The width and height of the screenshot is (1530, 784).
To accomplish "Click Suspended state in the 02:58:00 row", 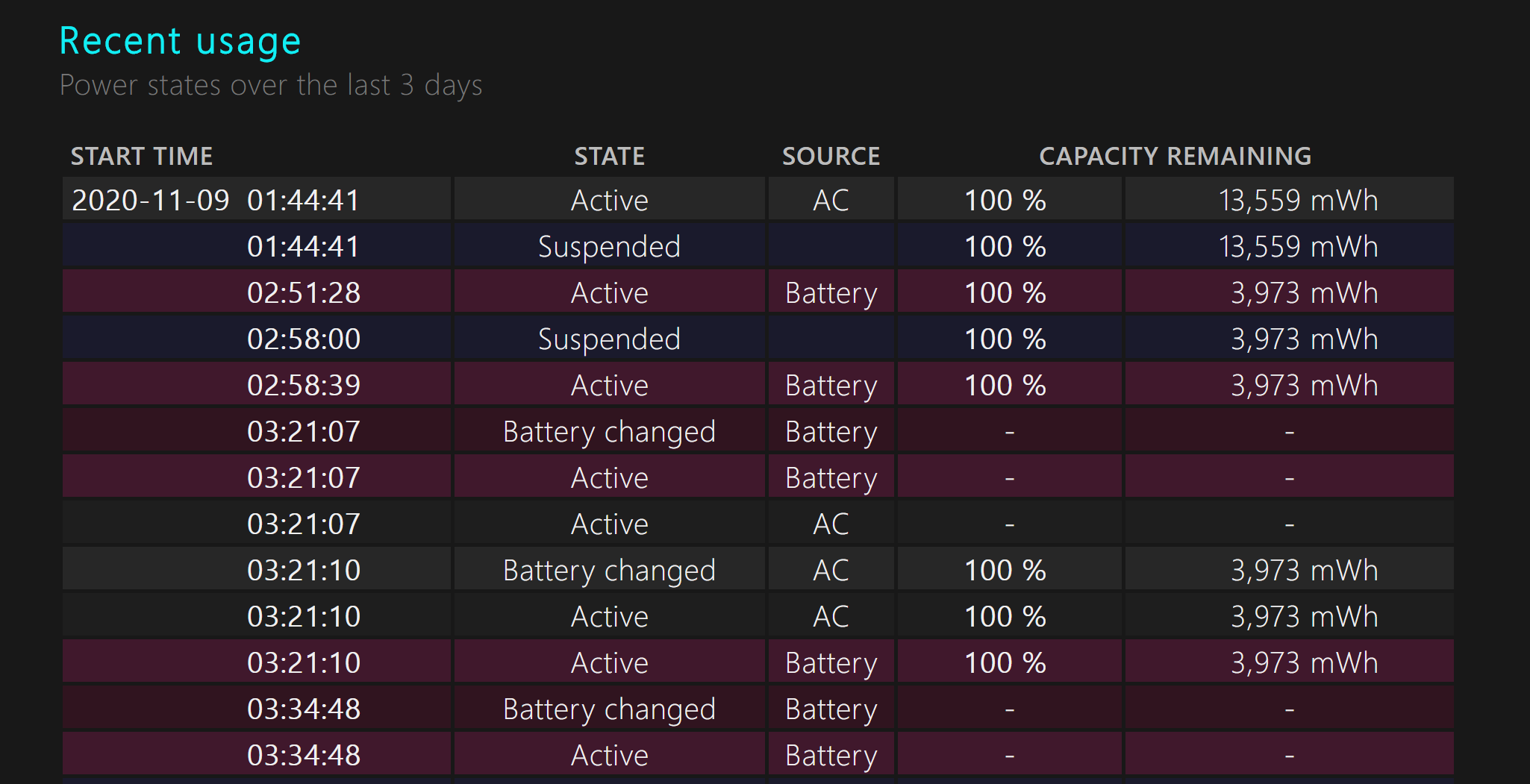I will point(609,339).
